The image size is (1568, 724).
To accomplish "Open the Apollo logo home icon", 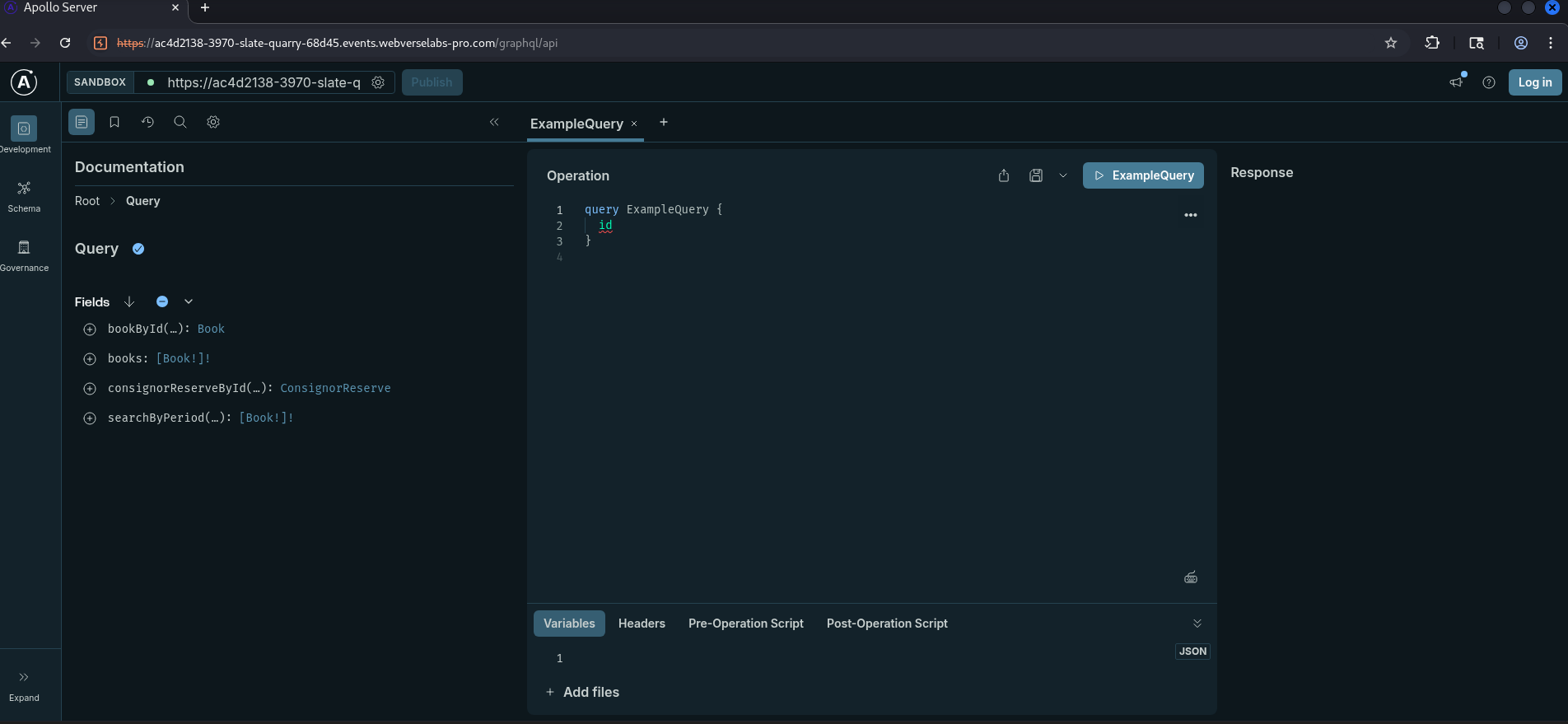I will 24,82.
